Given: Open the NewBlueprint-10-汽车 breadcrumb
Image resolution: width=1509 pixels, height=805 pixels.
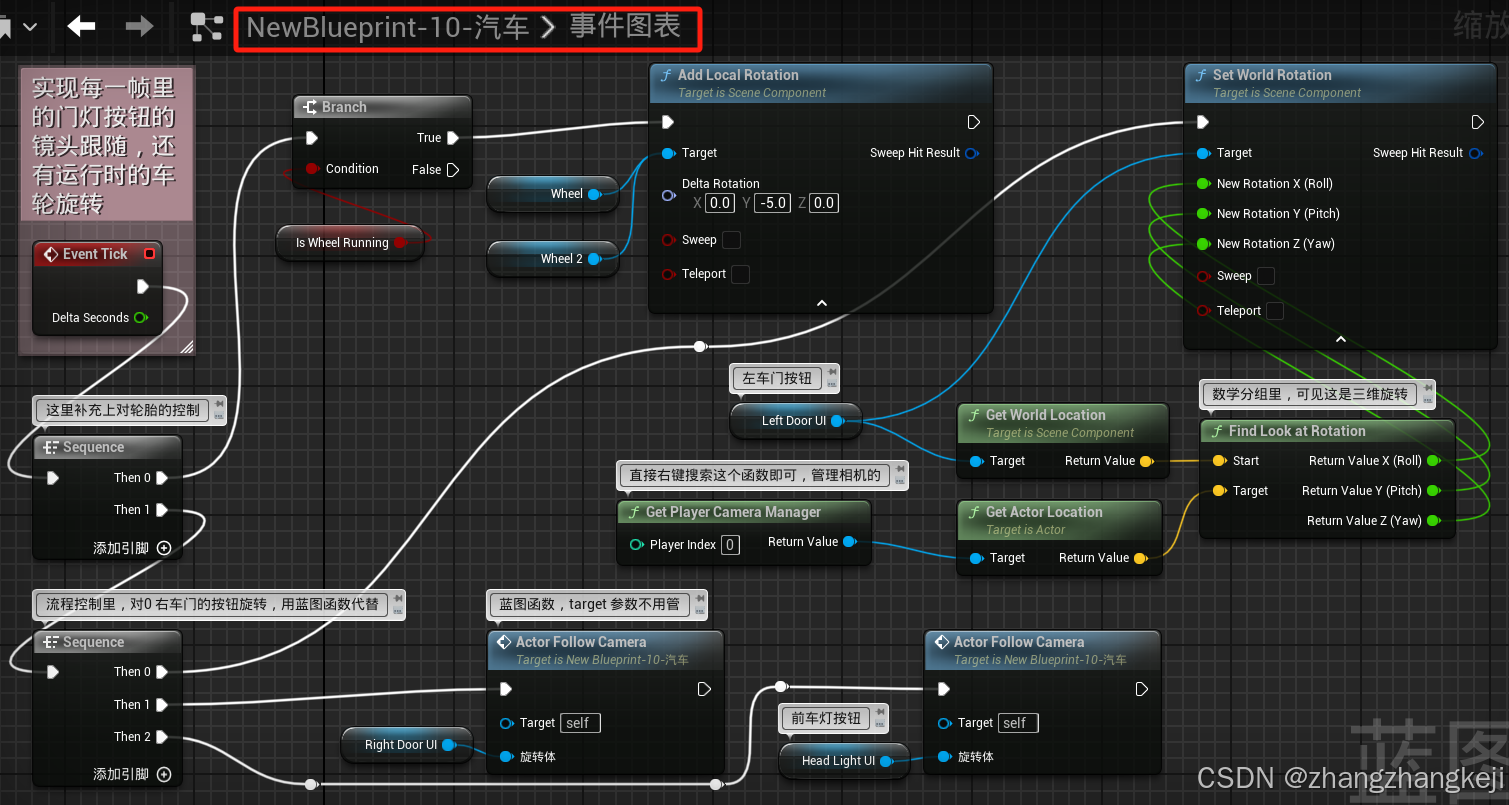Looking at the screenshot, I should pos(388,27).
